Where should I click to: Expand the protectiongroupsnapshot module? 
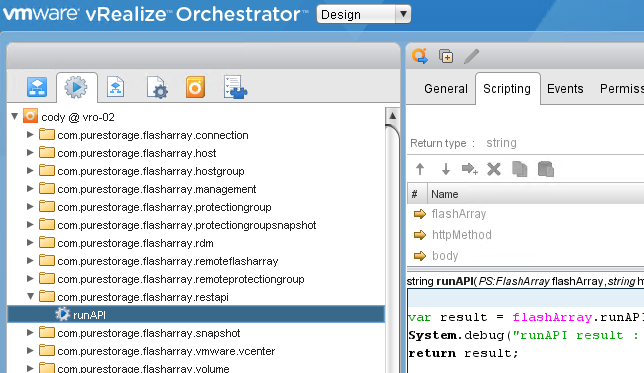click(x=30, y=225)
